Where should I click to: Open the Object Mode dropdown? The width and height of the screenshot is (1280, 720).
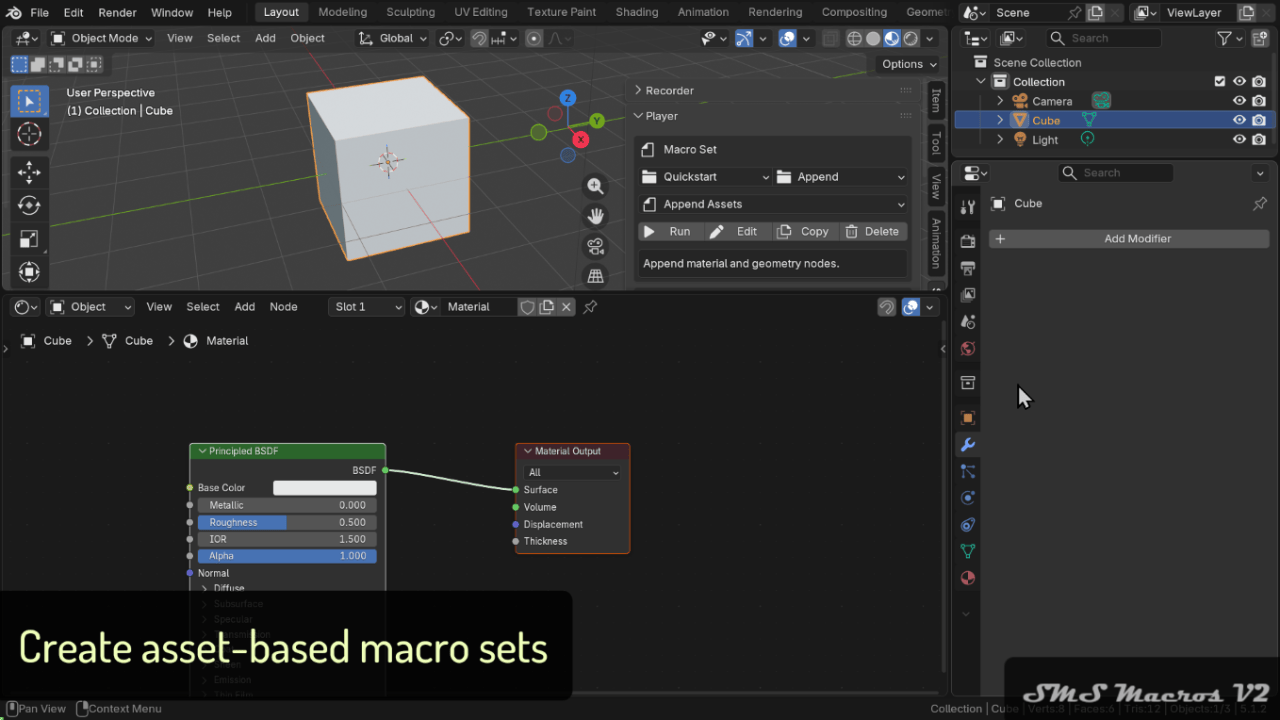[x=101, y=38]
